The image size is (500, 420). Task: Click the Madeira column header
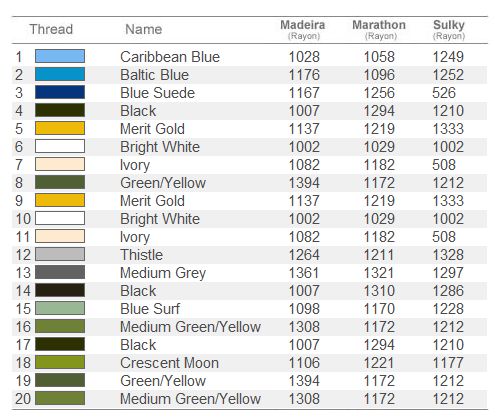[303, 29]
